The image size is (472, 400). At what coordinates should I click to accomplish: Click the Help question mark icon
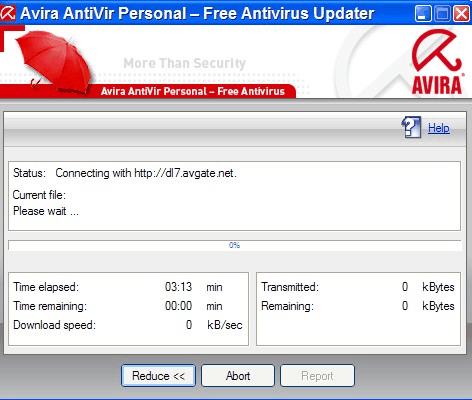411,127
